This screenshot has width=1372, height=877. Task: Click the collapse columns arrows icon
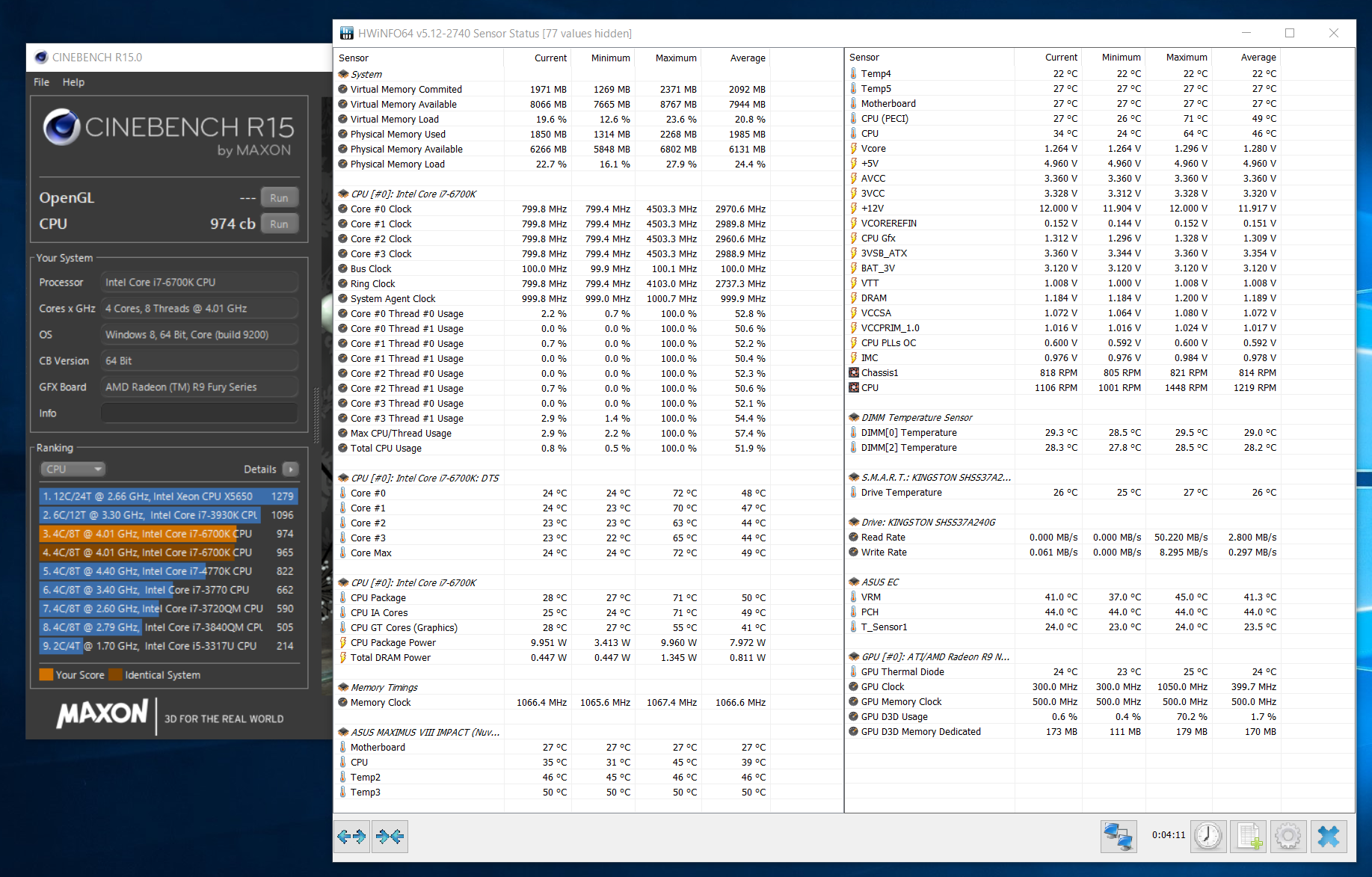390,837
